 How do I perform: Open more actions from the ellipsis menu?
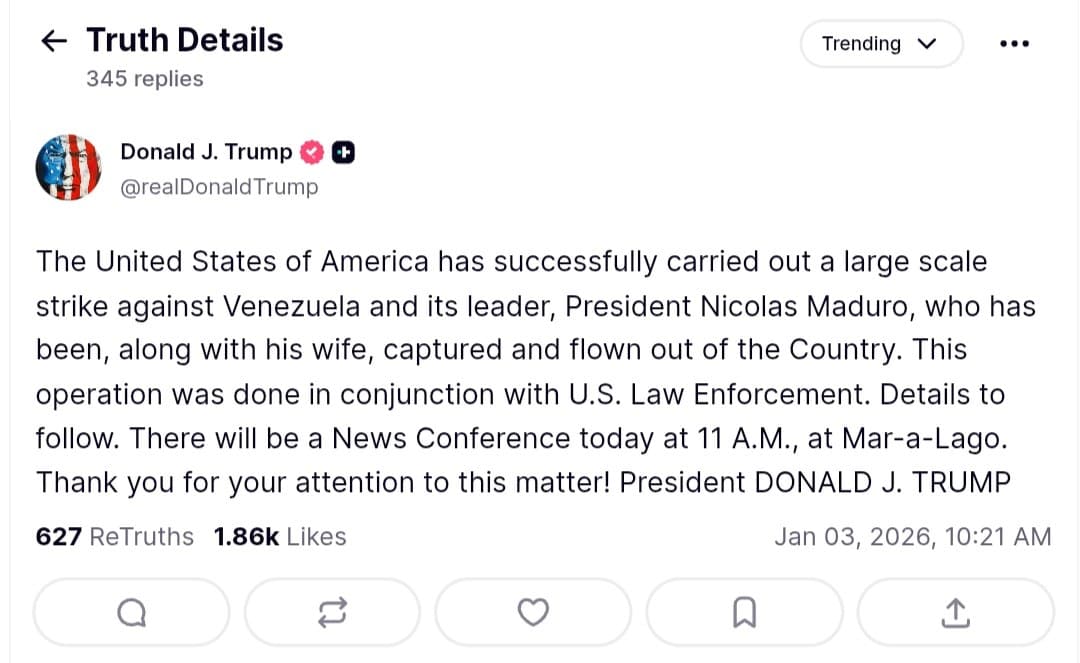[x=1014, y=42]
